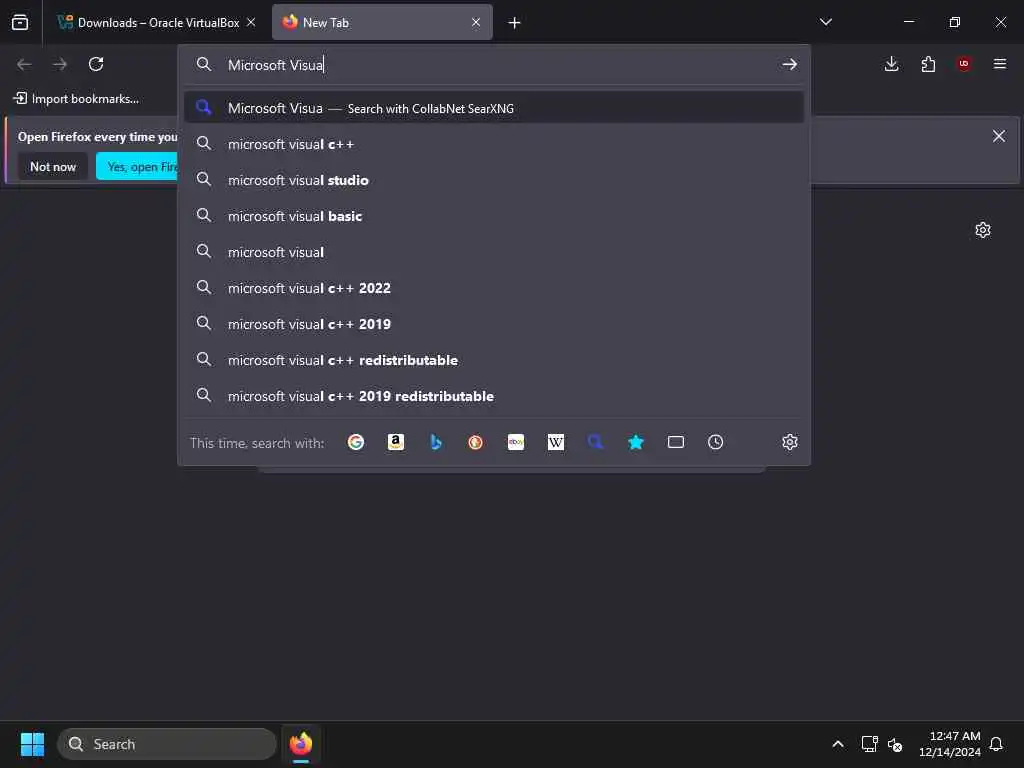This screenshot has height=768, width=1024.
Task: Select suggestion microsoft visual c++
Action: tap(494, 144)
